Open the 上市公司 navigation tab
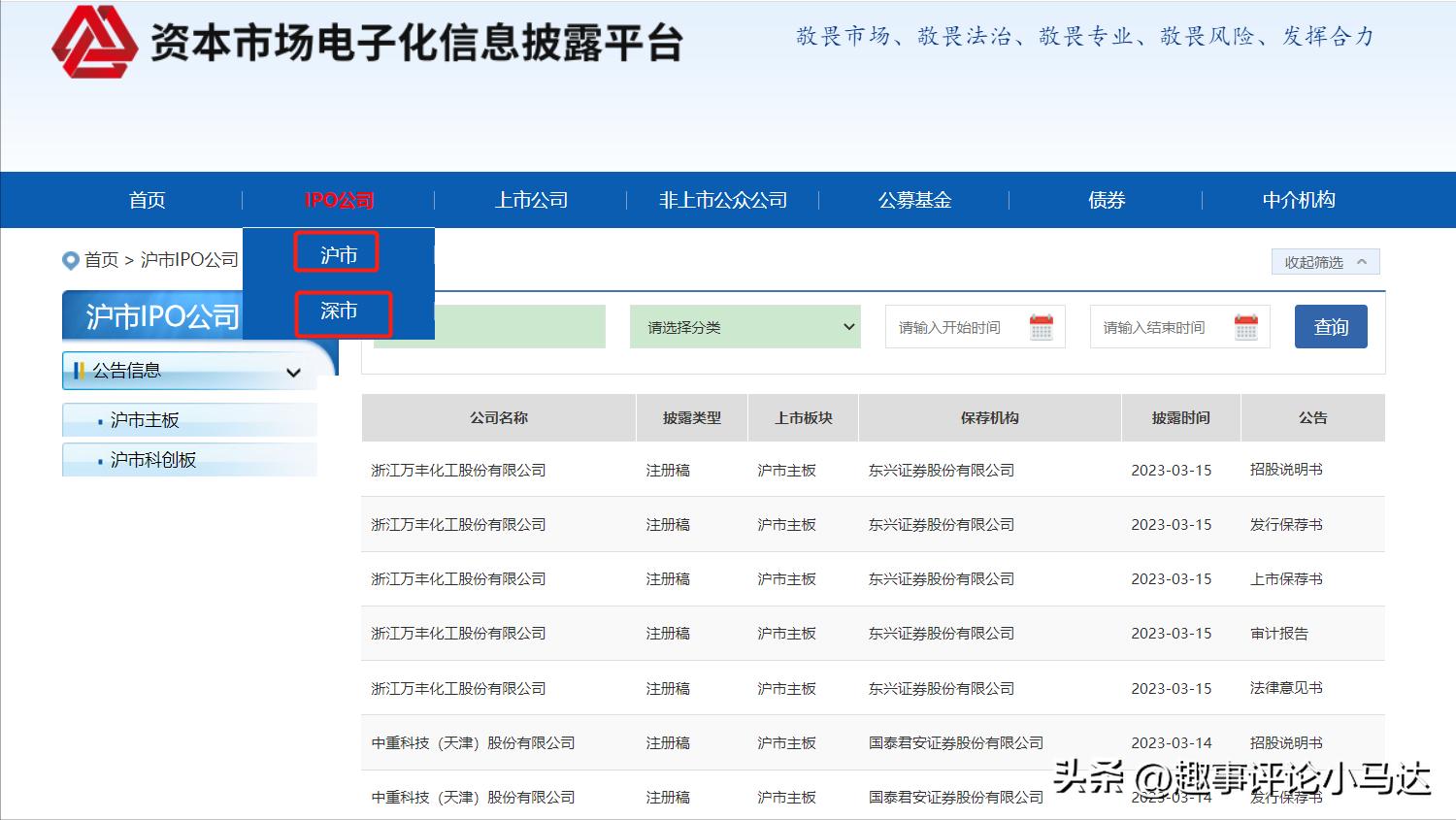The height and width of the screenshot is (820, 1456). click(531, 200)
